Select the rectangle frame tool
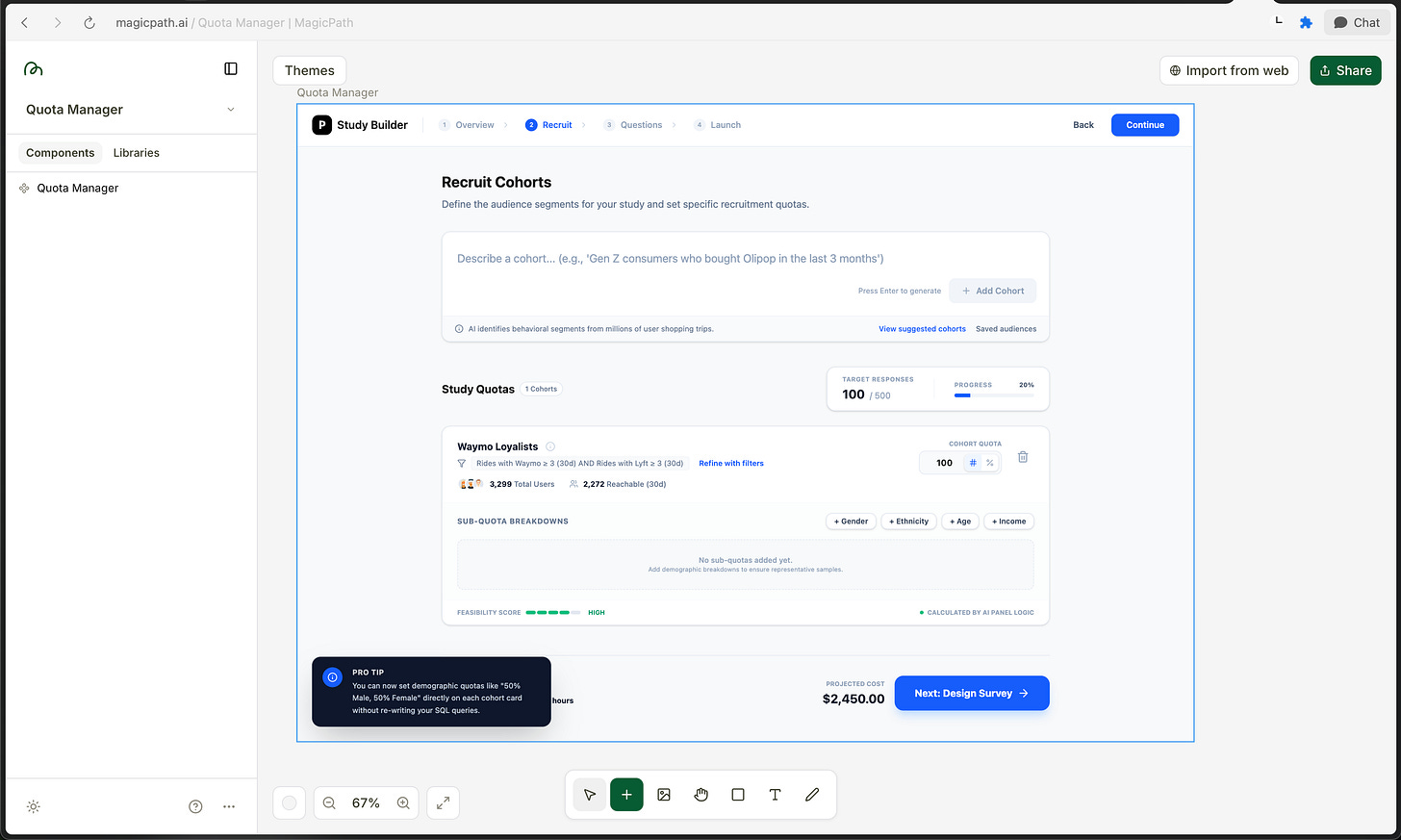The width and height of the screenshot is (1401, 840). (738, 795)
